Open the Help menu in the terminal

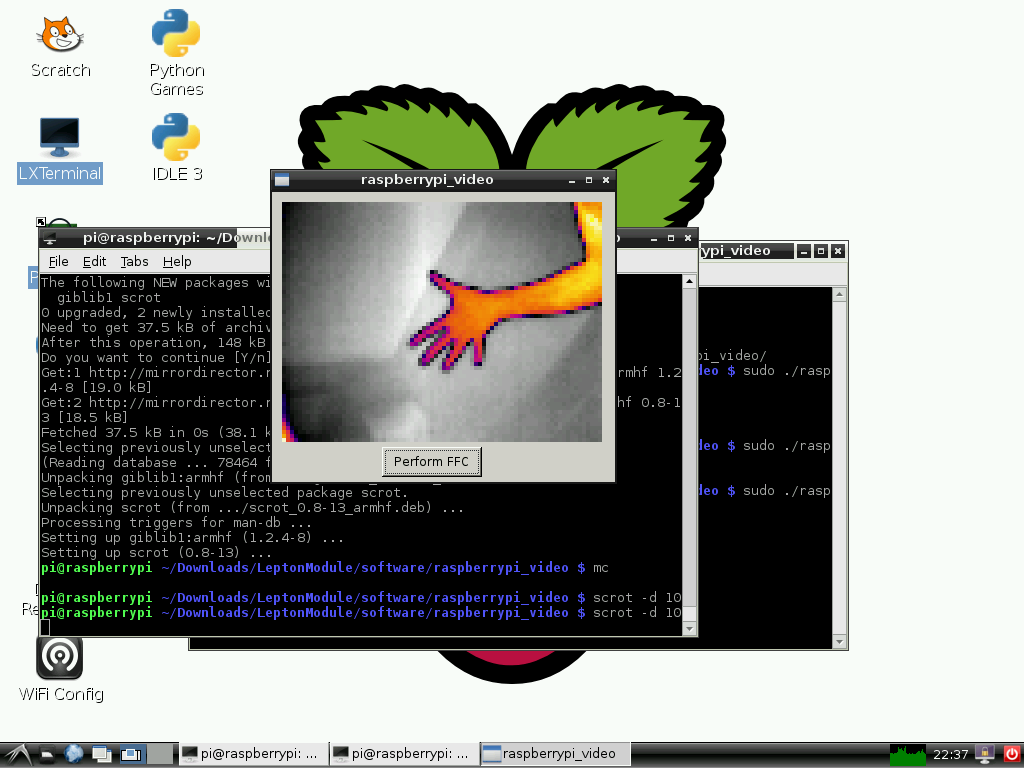177,261
